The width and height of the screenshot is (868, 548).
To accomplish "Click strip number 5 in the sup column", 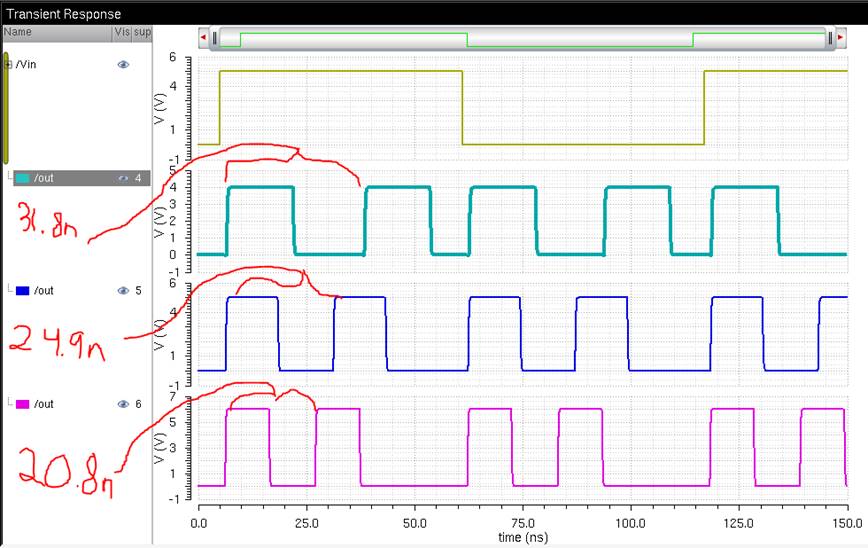I will click(x=138, y=291).
